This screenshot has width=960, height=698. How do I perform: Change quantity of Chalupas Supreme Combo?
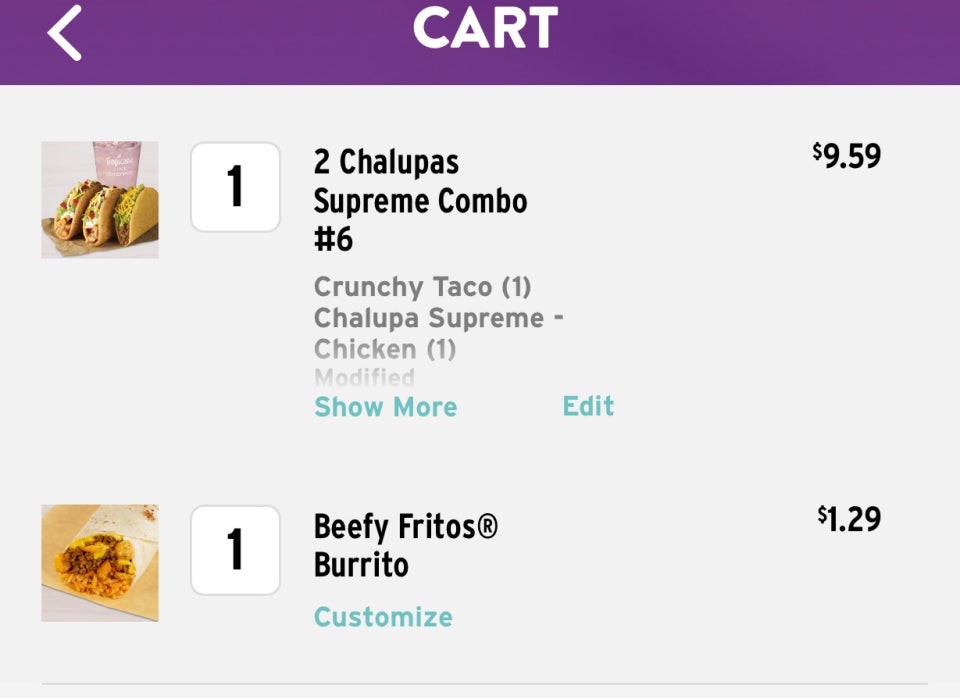click(235, 187)
